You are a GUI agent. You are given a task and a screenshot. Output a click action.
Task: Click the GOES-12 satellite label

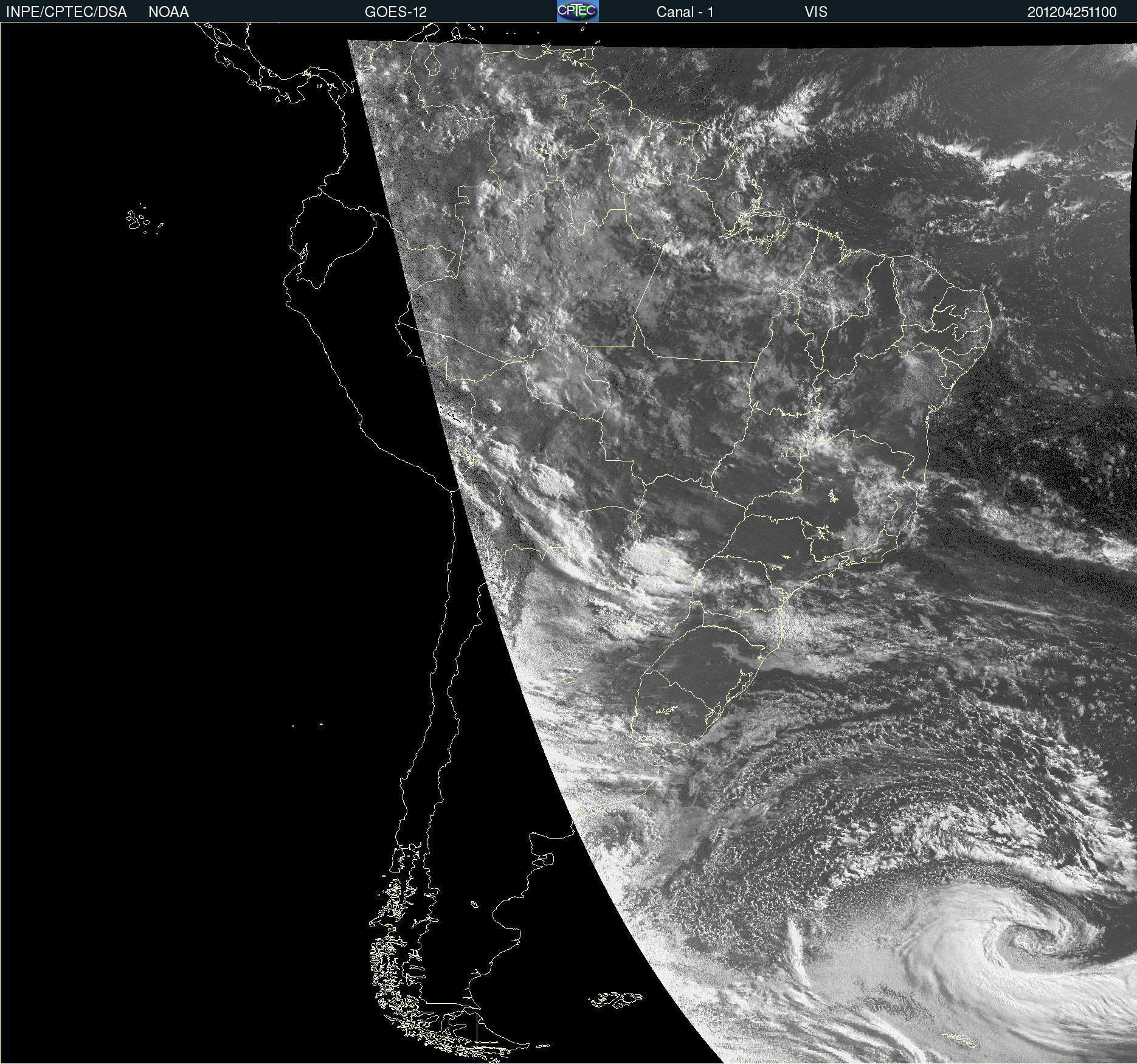tap(396, 12)
